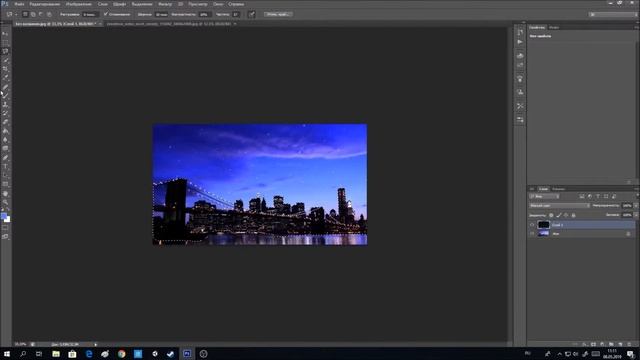The width and height of the screenshot is (640, 360).
Task: Select the Rectangular Marquee tool
Action: tap(5, 42)
